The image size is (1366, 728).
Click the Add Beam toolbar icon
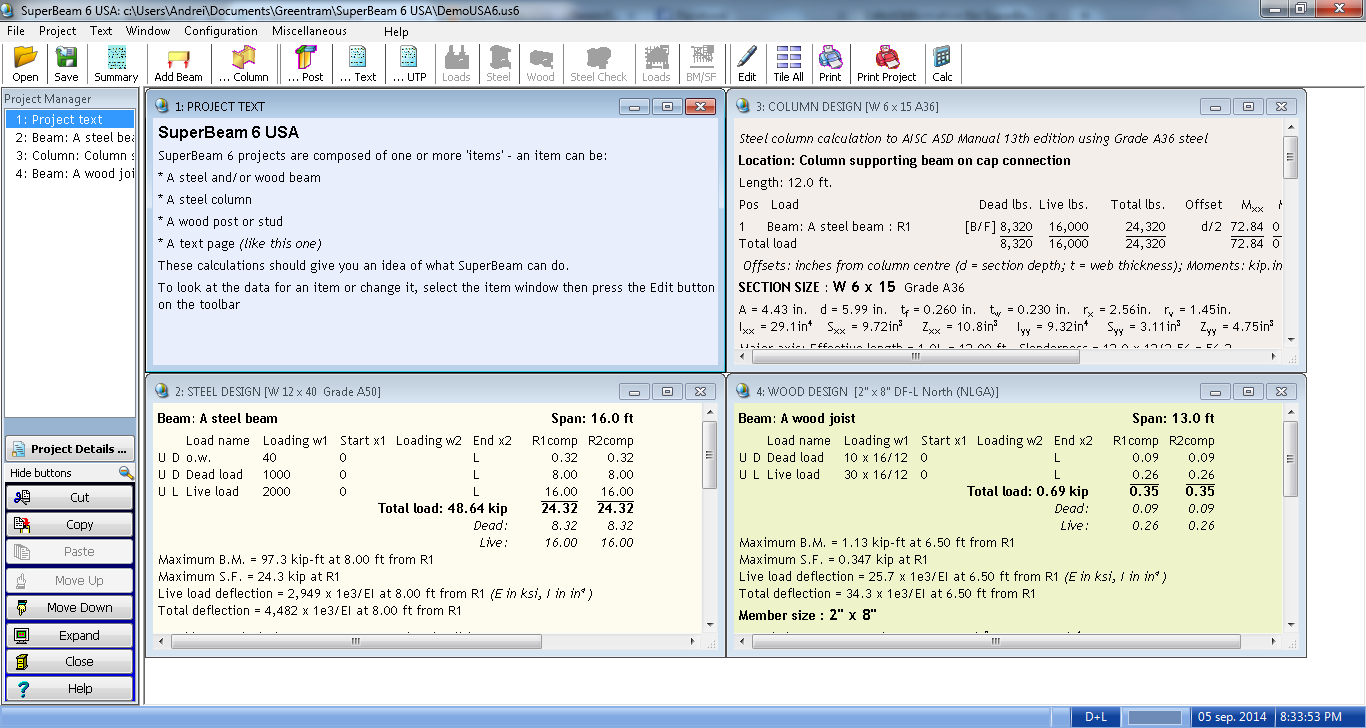pos(178,63)
